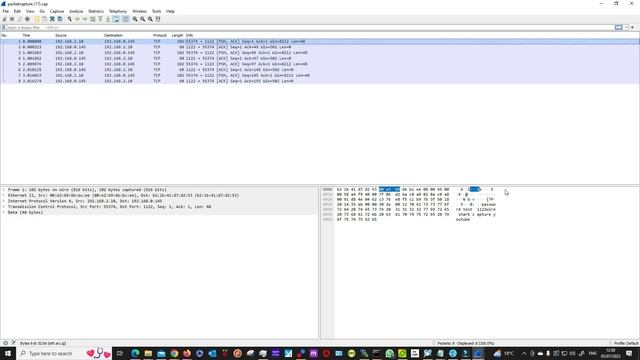640x360 pixels.
Task: Expand the Frame 1 tree row
Action: click(x=4, y=190)
